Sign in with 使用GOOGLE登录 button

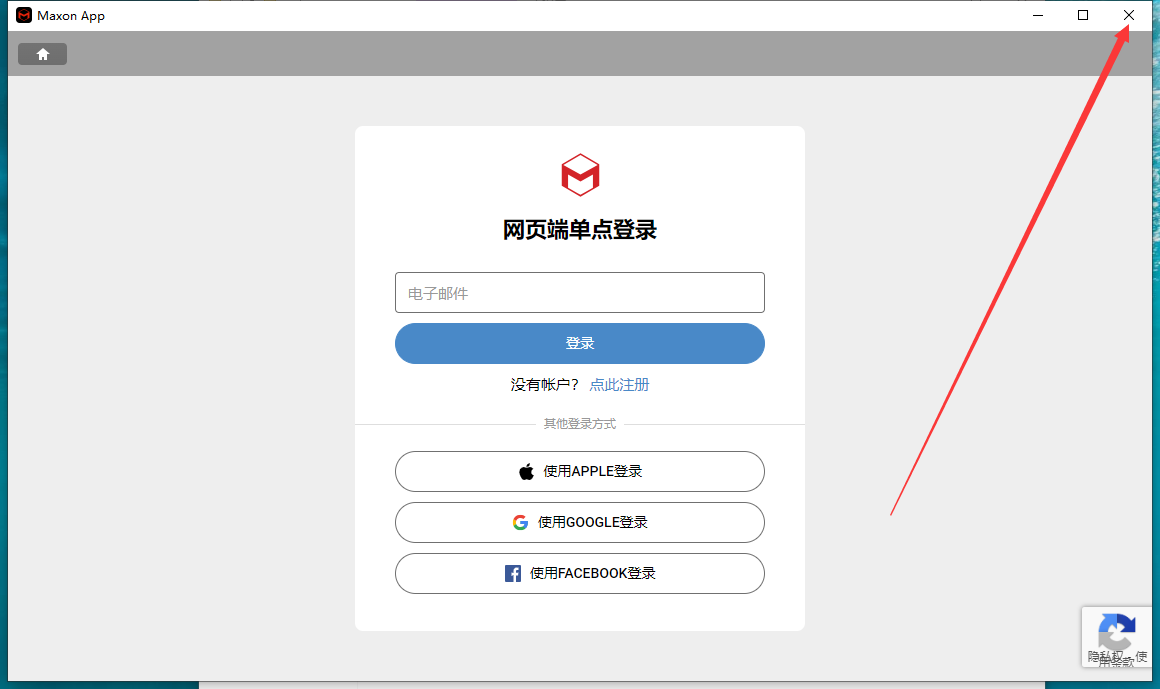click(579, 522)
